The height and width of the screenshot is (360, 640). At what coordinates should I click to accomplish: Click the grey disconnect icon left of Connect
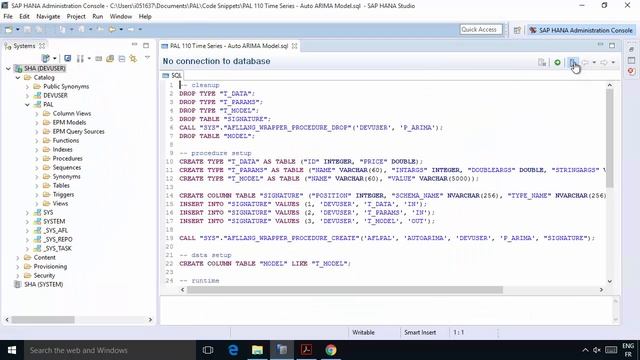coord(542,62)
